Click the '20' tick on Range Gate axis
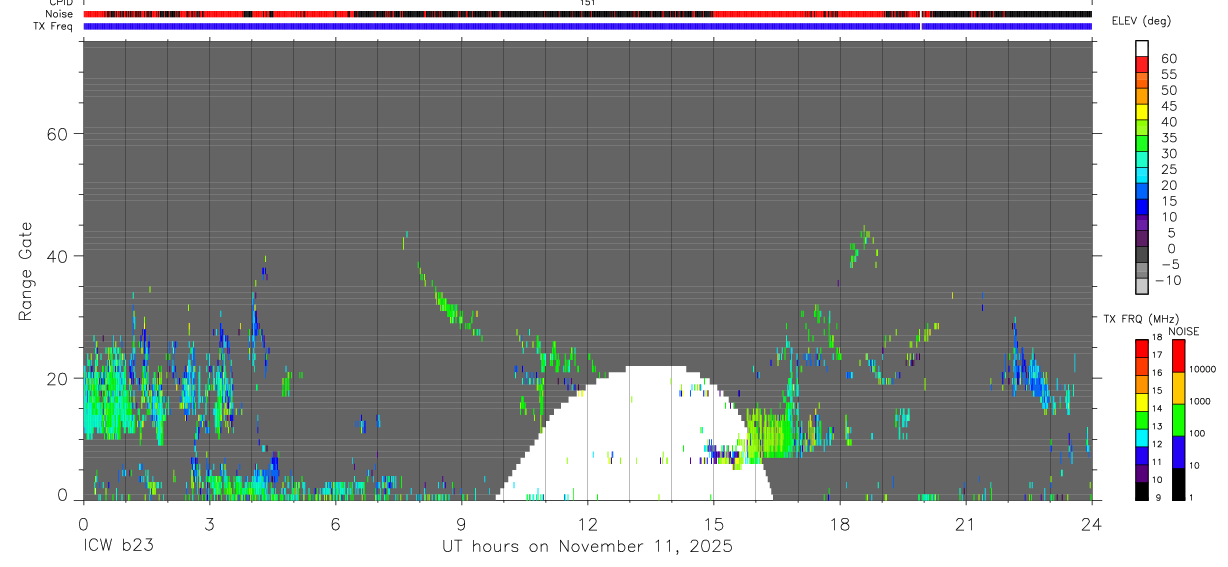The image size is (1228, 567). [x=59, y=378]
